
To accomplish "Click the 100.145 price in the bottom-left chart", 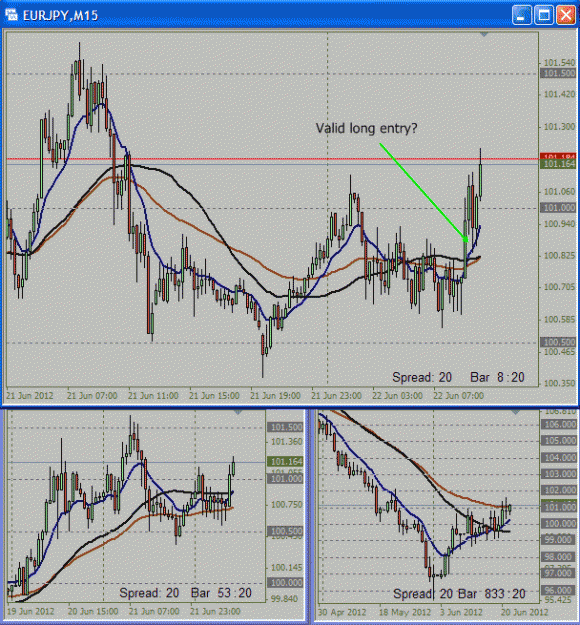I will click(287, 567).
